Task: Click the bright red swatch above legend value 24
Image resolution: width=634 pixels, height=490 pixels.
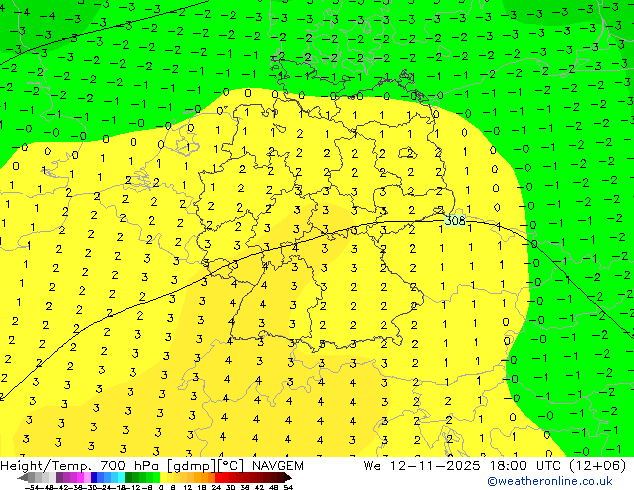Action: pos(218,477)
